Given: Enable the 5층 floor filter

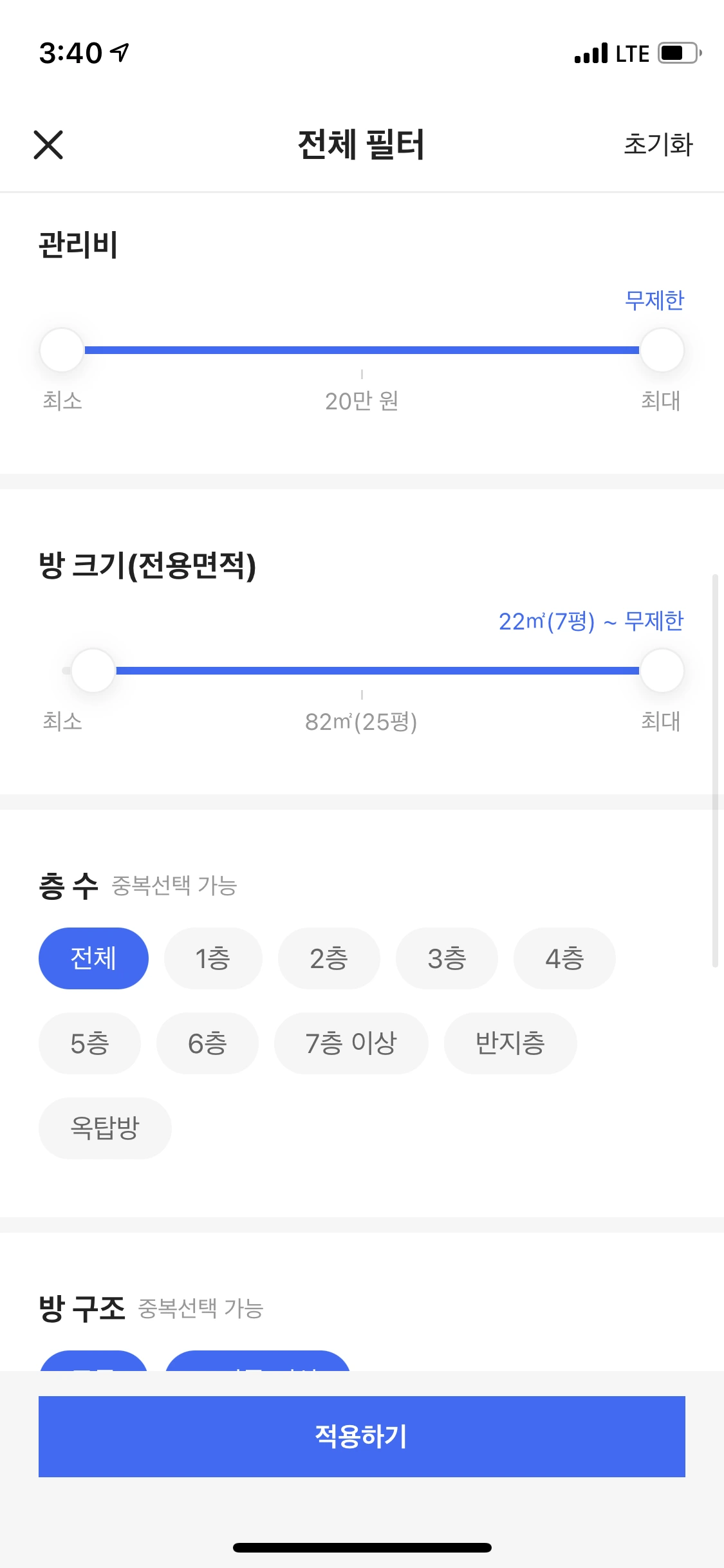Looking at the screenshot, I should (x=89, y=1043).
